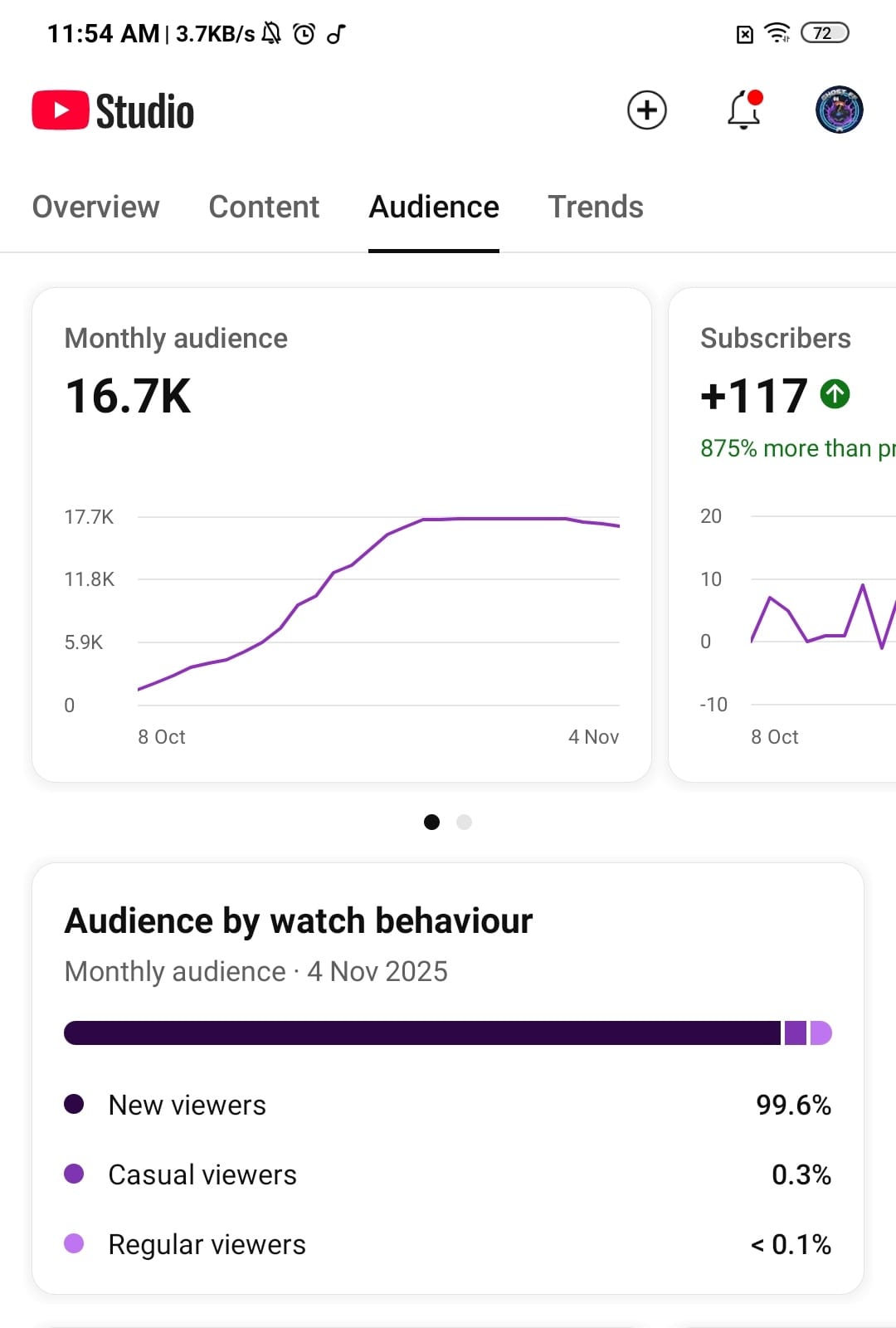Open the channel profile avatar
This screenshot has height=1328, width=896.
(839, 110)
